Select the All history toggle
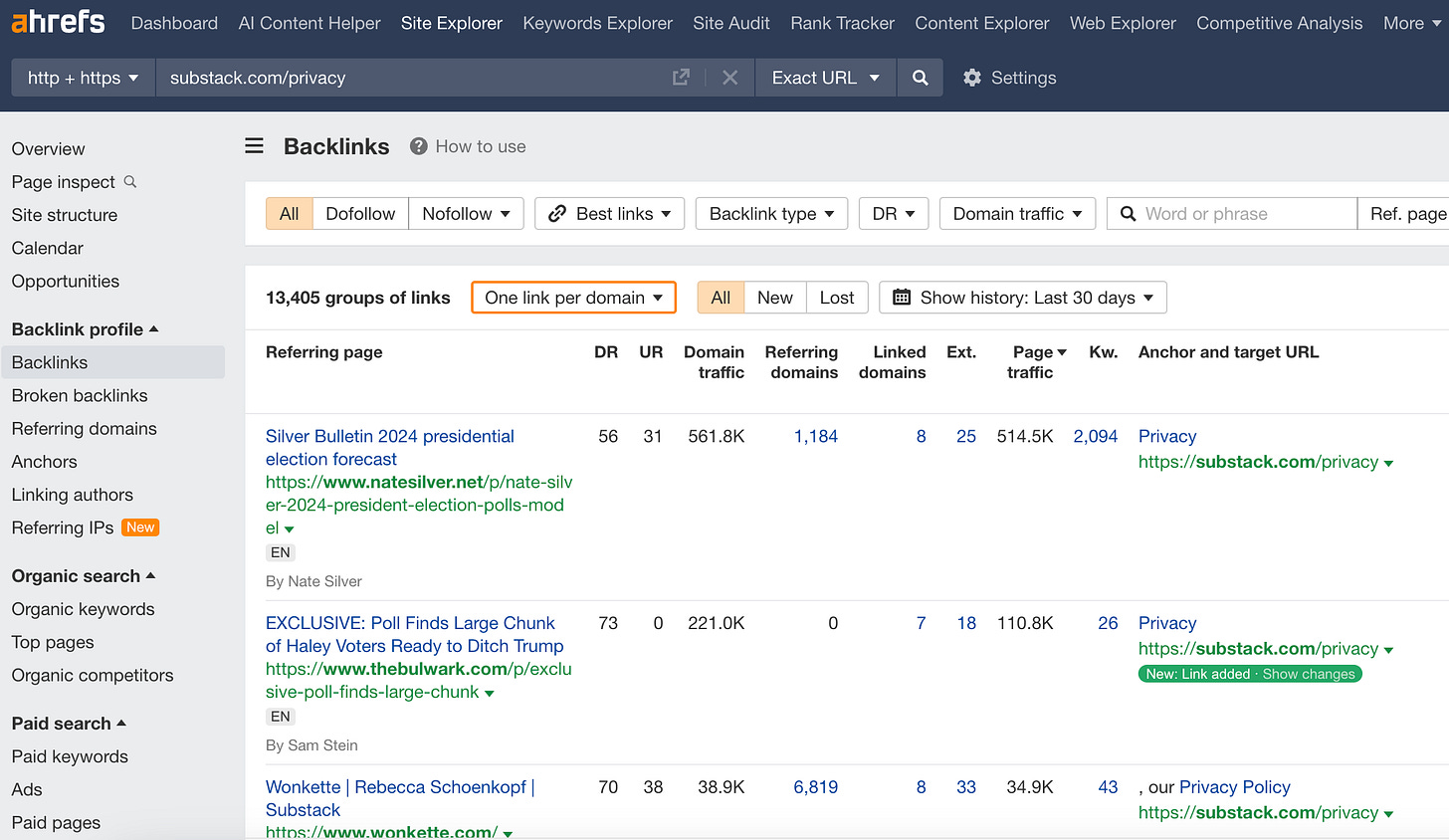 coord(721,298)
